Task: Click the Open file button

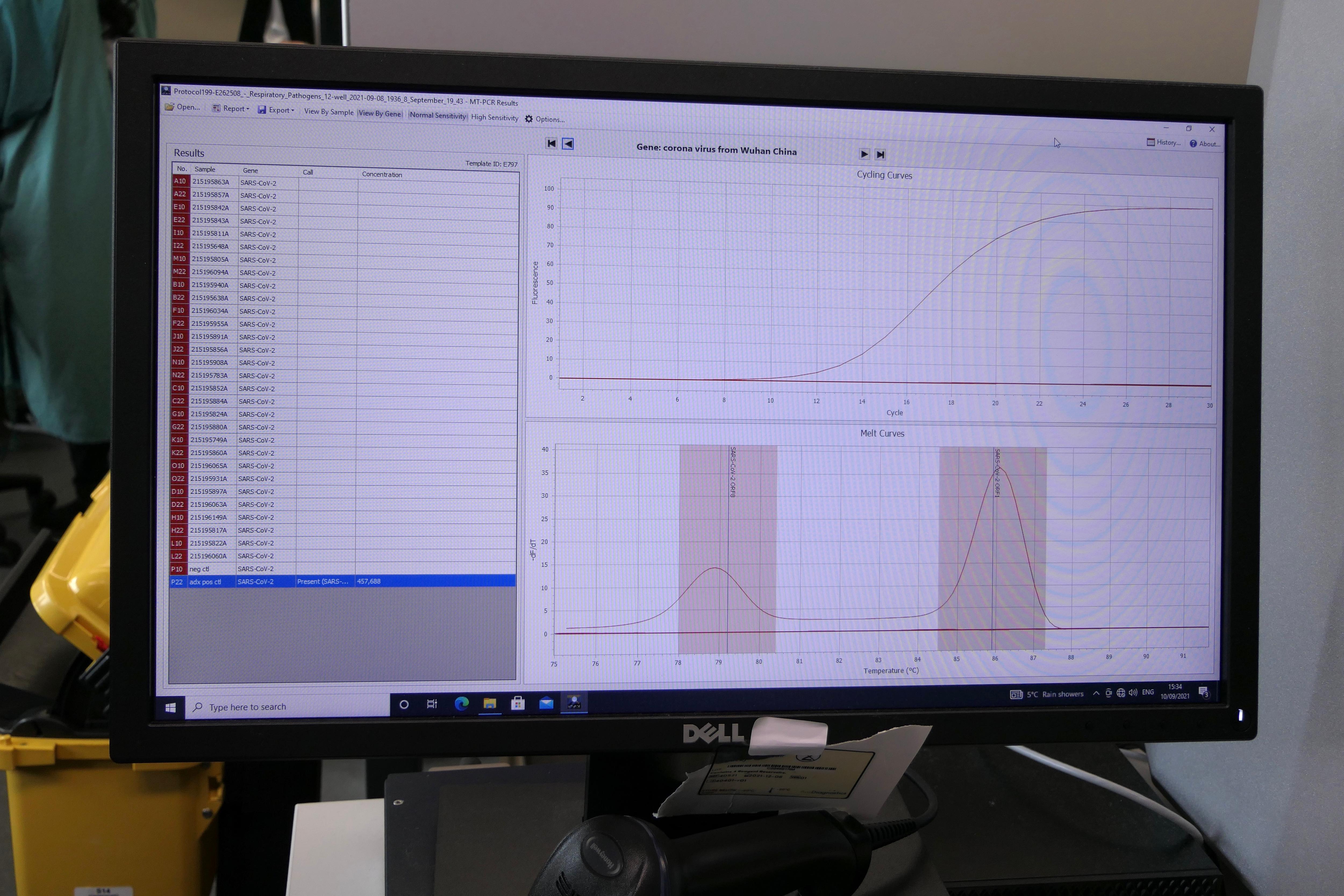Action: [x=183, y=107]
